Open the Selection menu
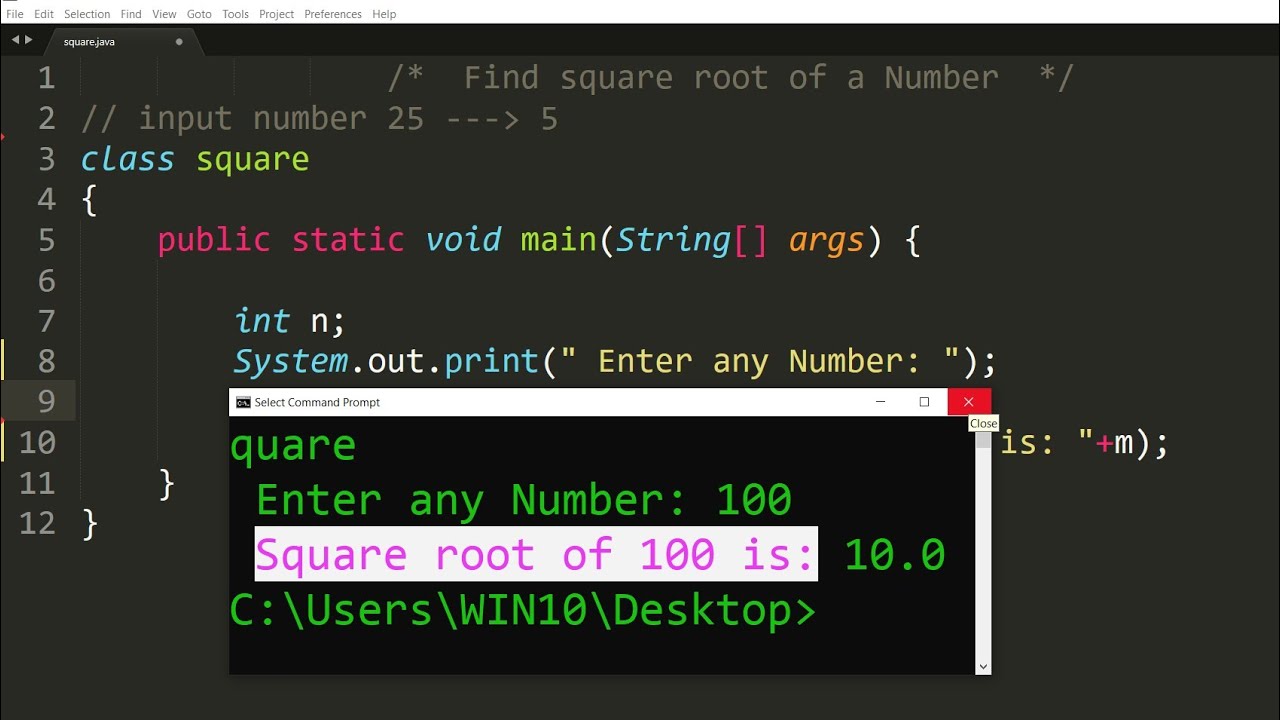The width and height of the screenshot is (1280, 720). tap(87, 14)
